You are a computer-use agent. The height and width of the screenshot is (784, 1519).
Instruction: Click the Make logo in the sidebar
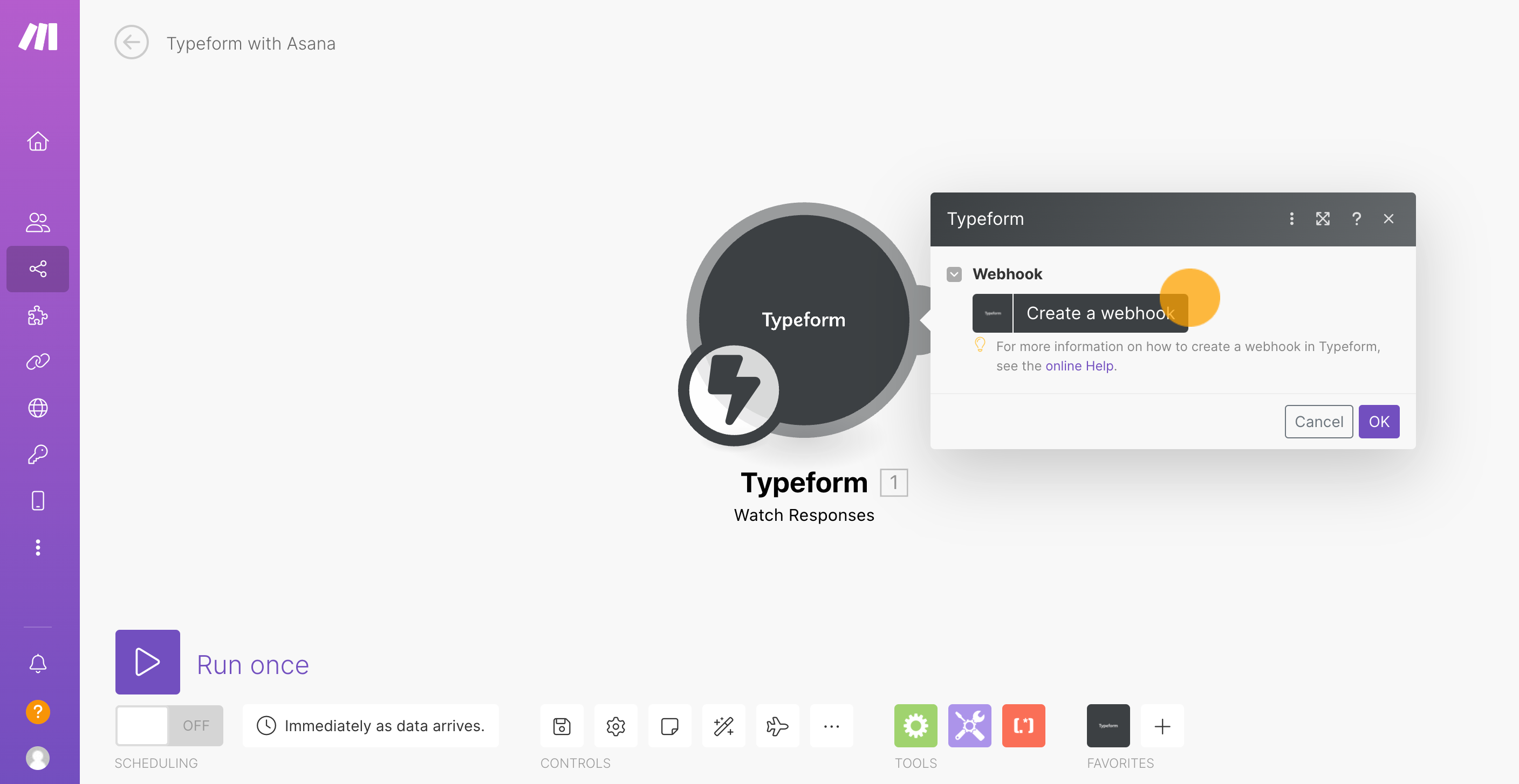point(38,37)
